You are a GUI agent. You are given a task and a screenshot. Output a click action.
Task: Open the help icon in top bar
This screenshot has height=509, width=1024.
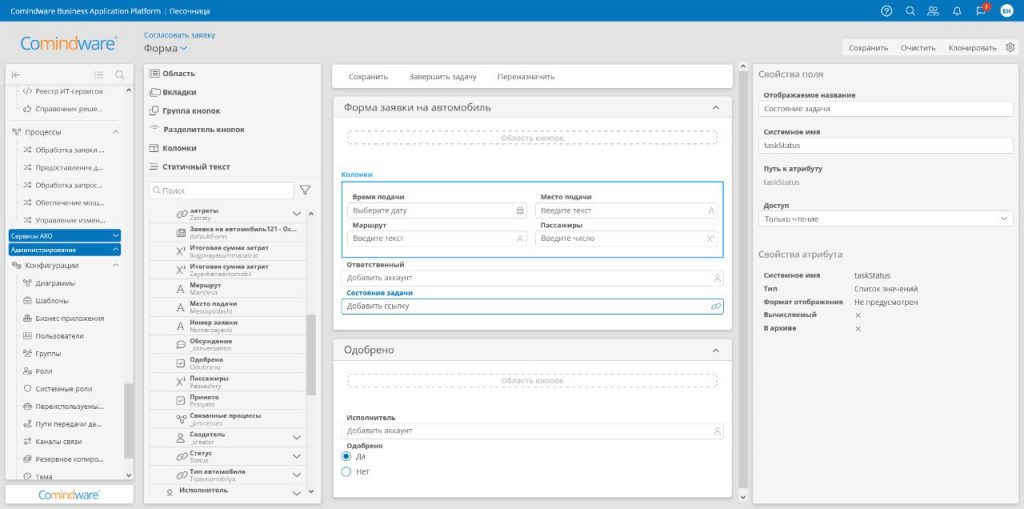886,10
